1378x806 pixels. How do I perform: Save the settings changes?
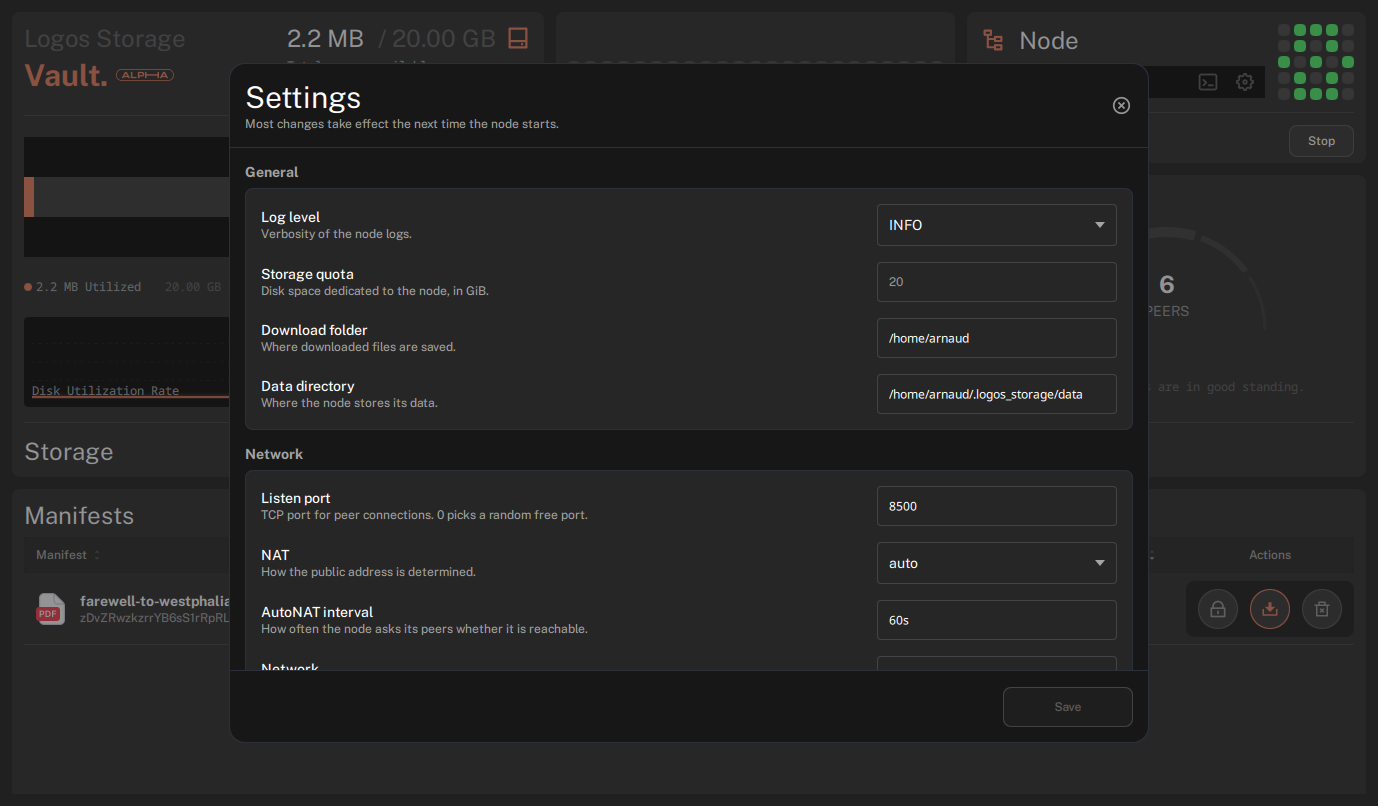pyautogui.click(x=1068, y=707)
